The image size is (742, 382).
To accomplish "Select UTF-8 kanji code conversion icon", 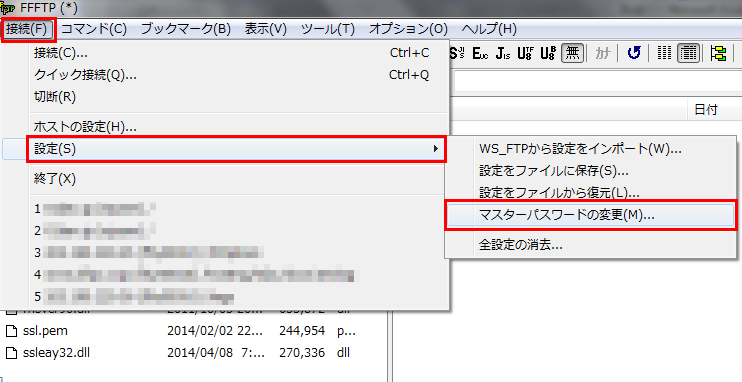I will tap(525, 53).
